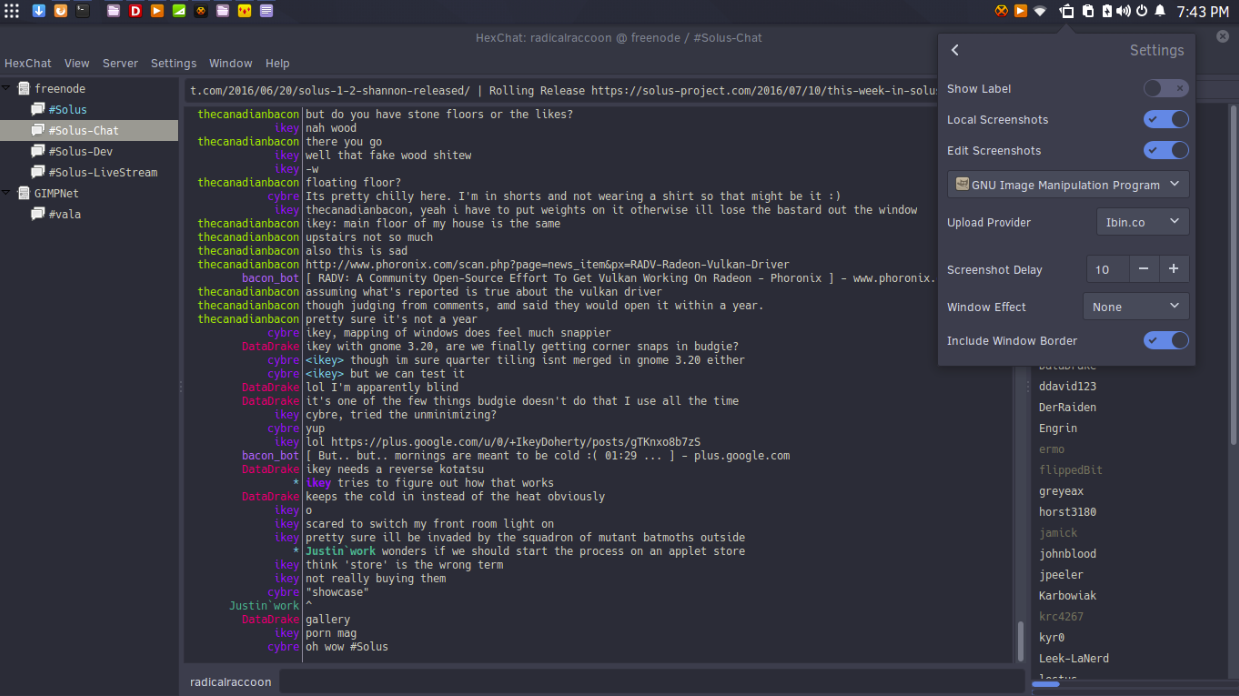Launch the terminal from the panel
This screenshot has width=1239, height=696.
click(x=83, y=11)
